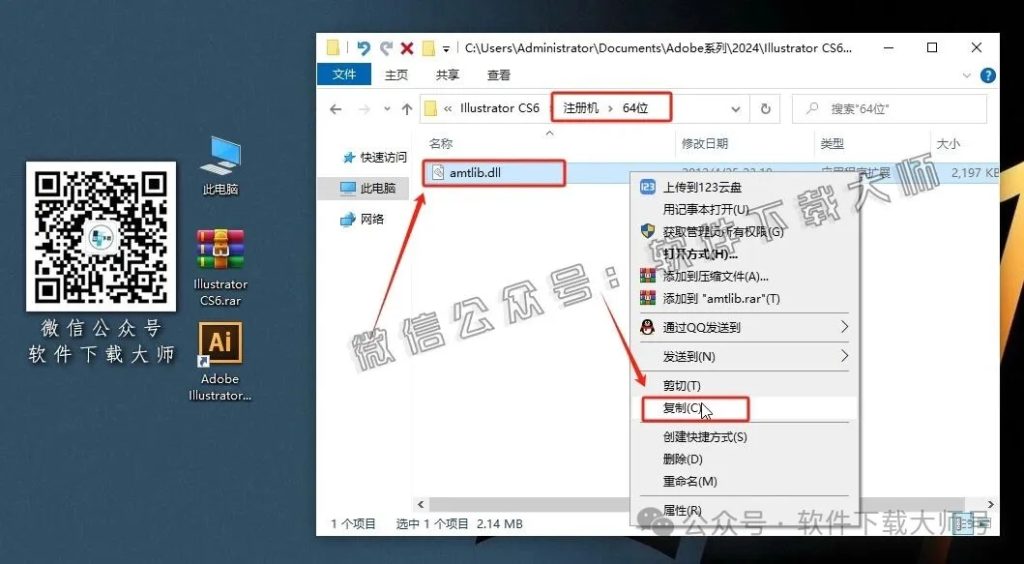Select 此电脑 in navigation pane
The width and height of the screenshot is (1024, 564).
pos(369,188)
